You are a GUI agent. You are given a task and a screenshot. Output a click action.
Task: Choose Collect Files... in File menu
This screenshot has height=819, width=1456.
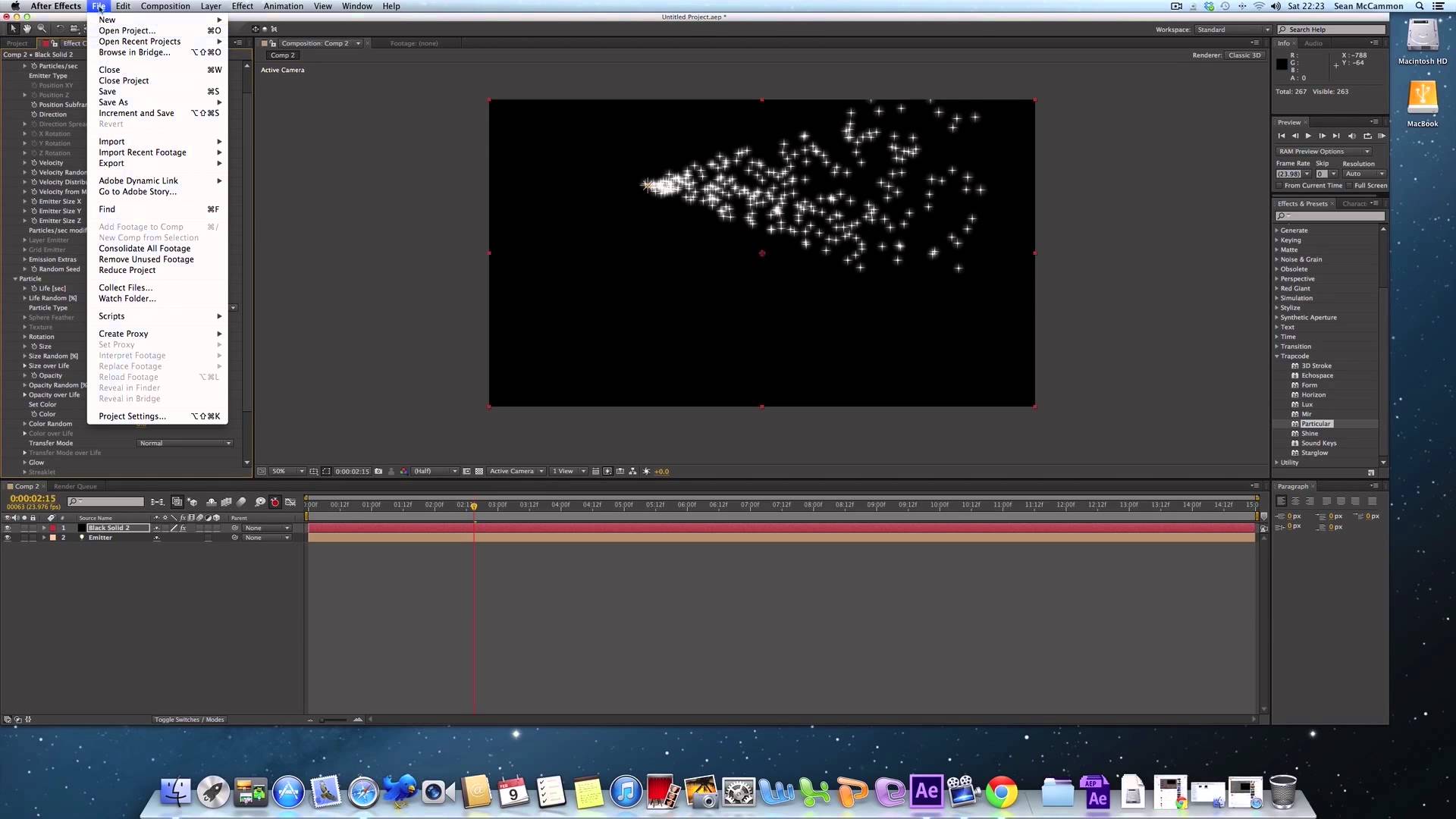(x=158, y=287)
